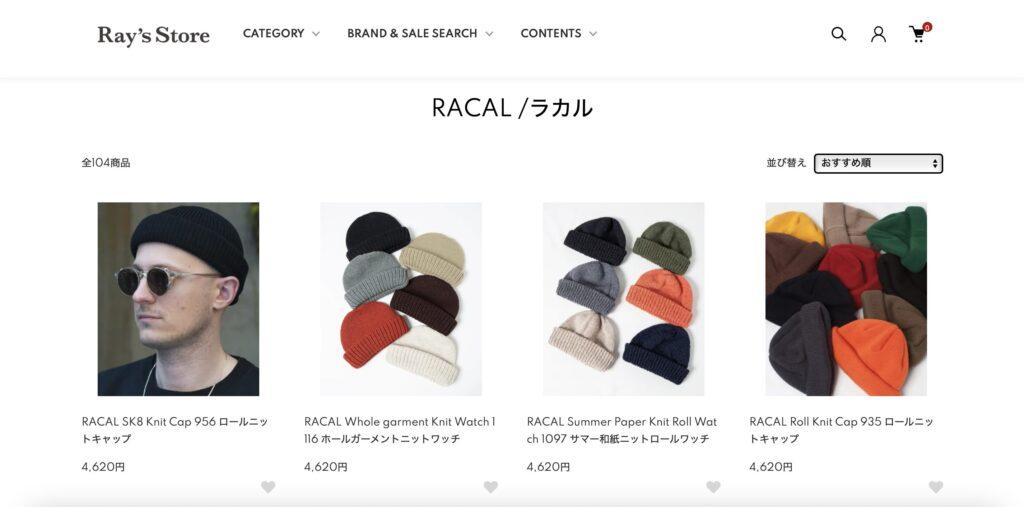Expand the CATEGORY menu chevron
The image size is (1024, 507).
click(x=316, y=34)
